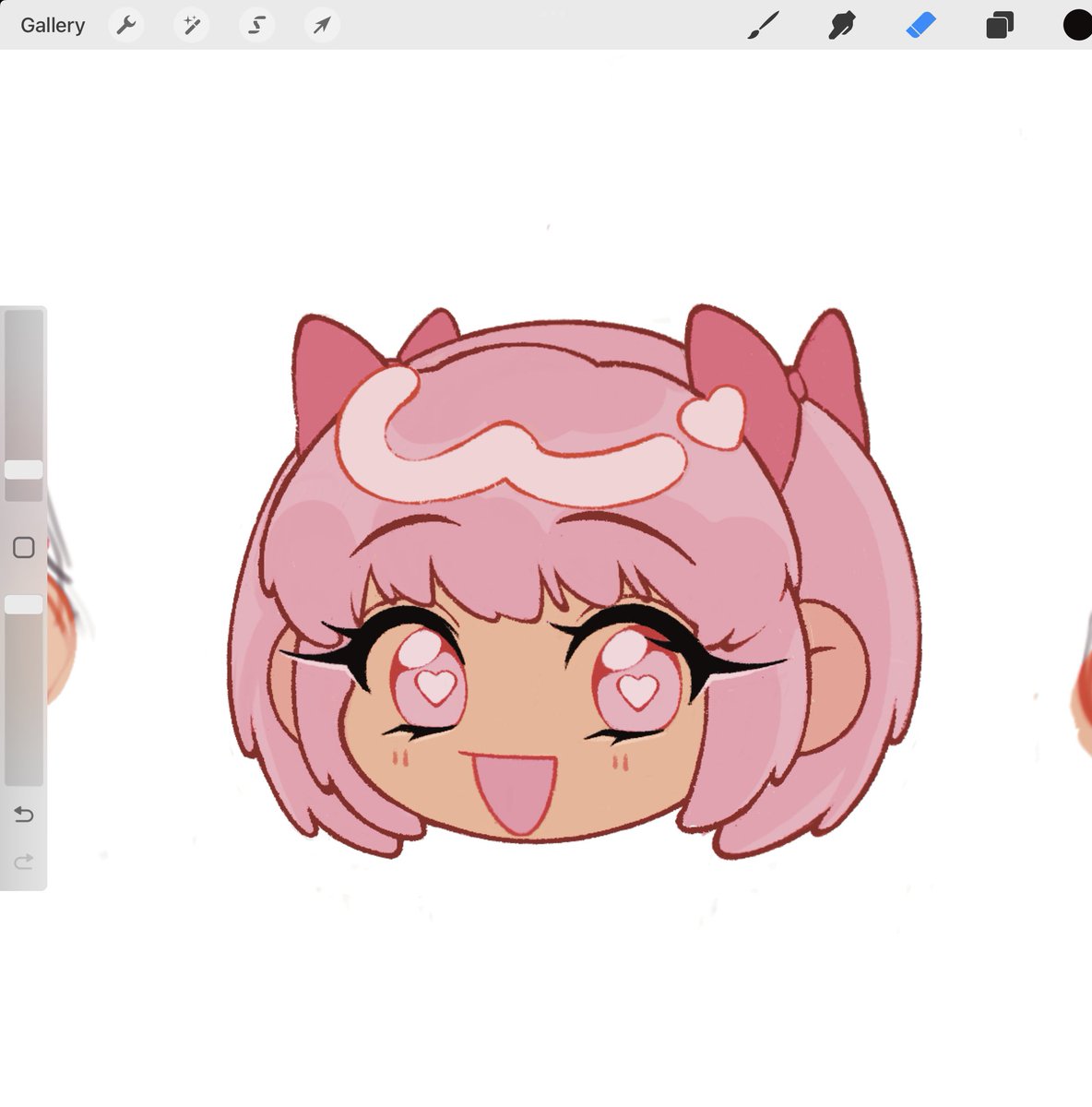Viewport: 1092px width, 1107px height.
Task: Select the Paint brush tool
Action: pyautogui.click(x=764, y=25)
